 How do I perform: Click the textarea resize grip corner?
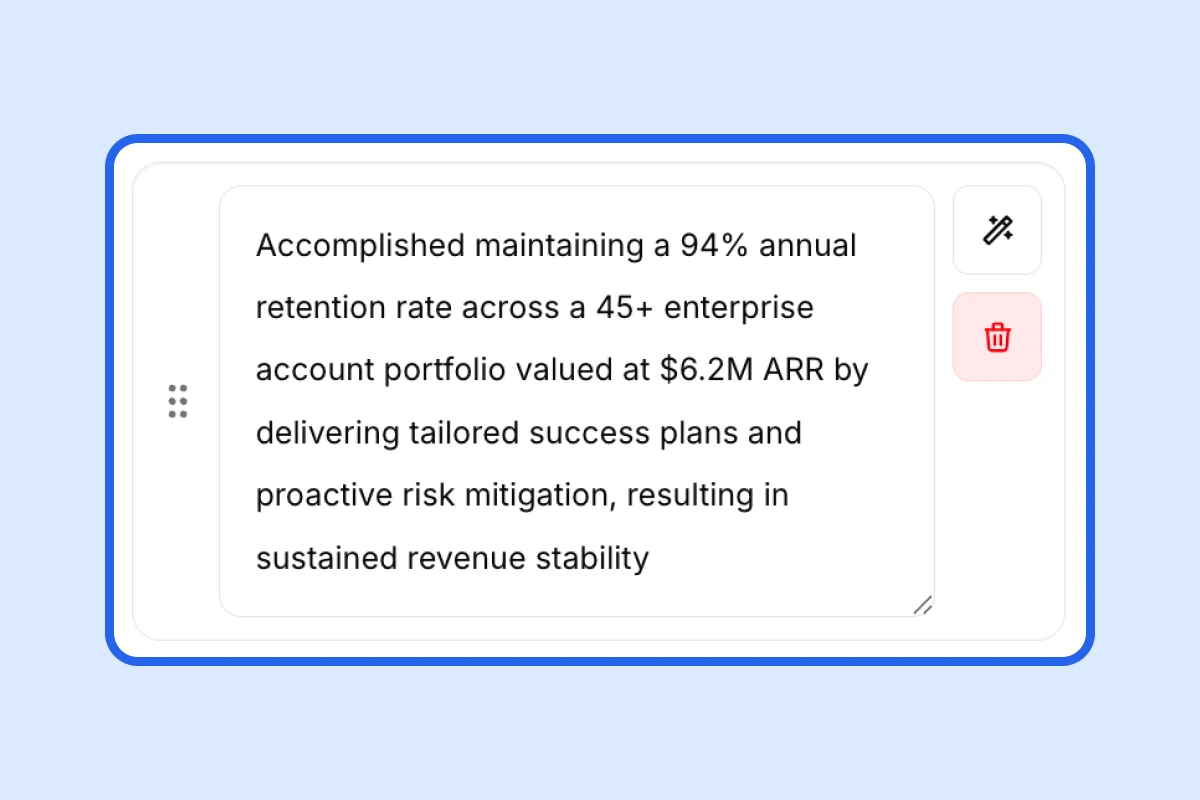pyautogui.click(x=923, y=605)
